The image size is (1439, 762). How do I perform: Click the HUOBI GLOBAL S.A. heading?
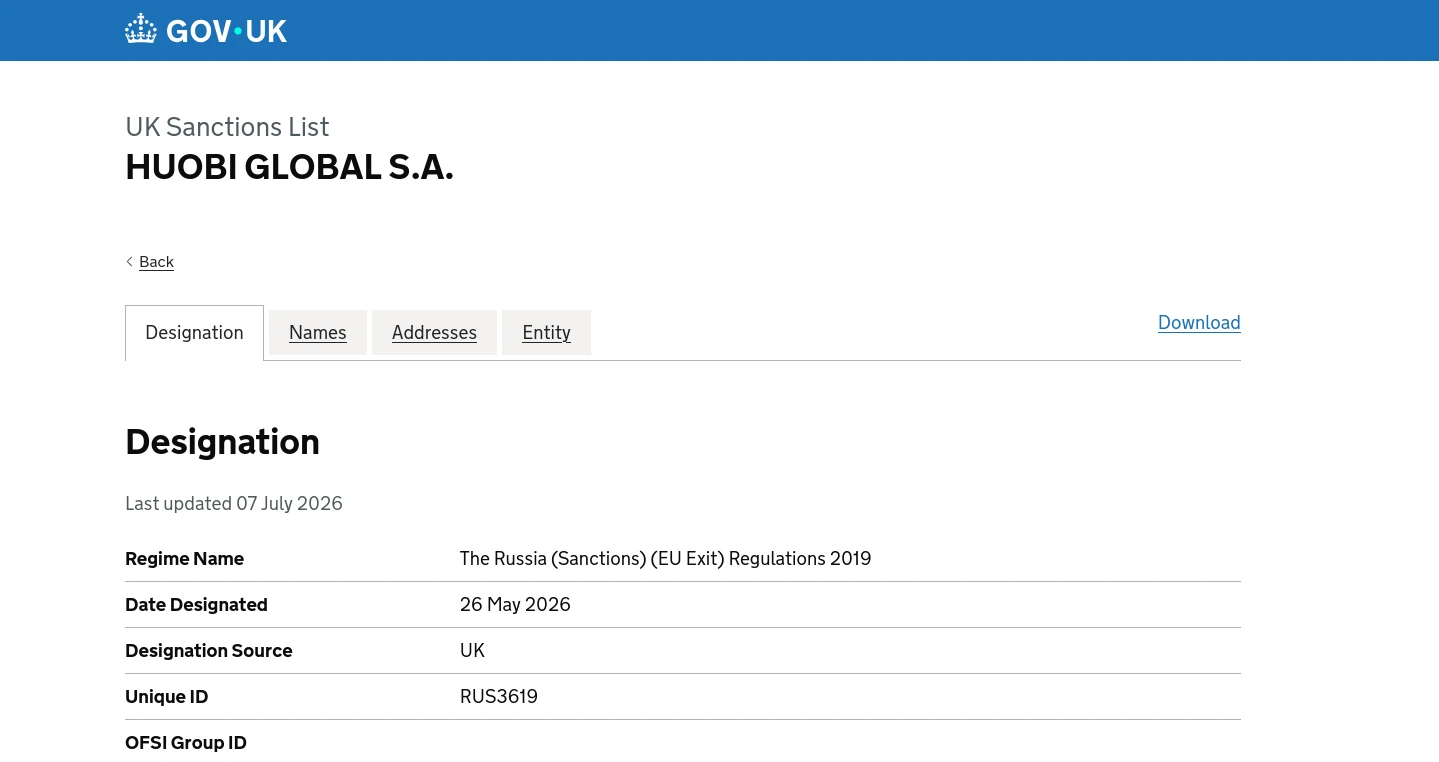(x=289, y=167)
